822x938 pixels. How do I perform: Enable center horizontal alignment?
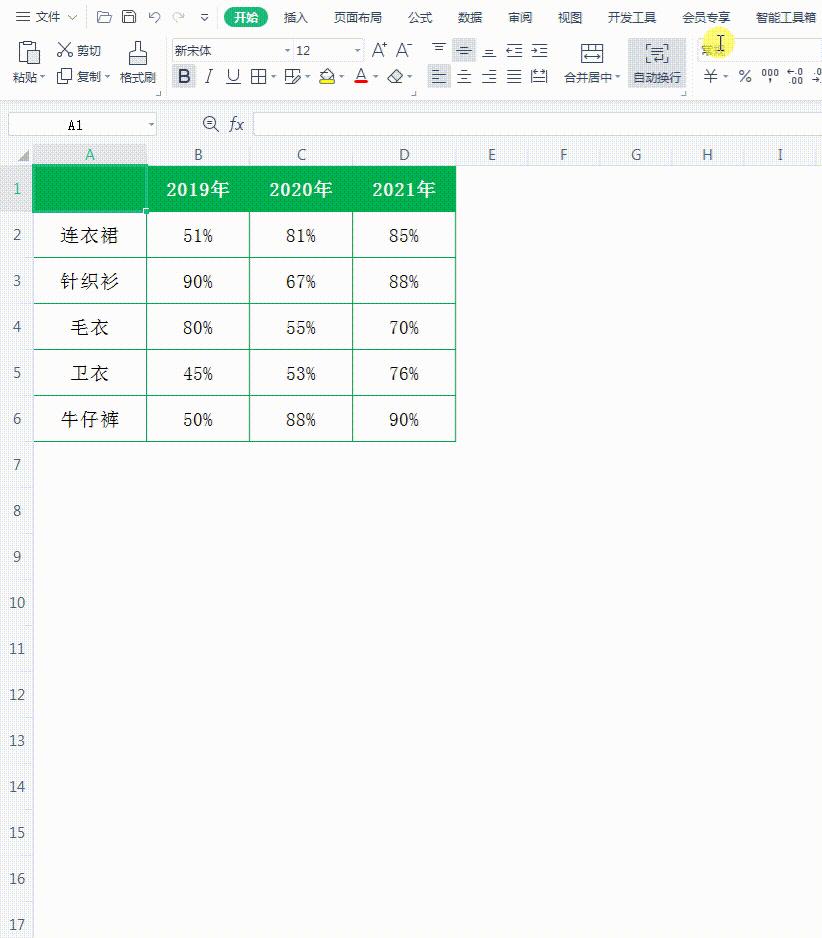tap(463, 76)
